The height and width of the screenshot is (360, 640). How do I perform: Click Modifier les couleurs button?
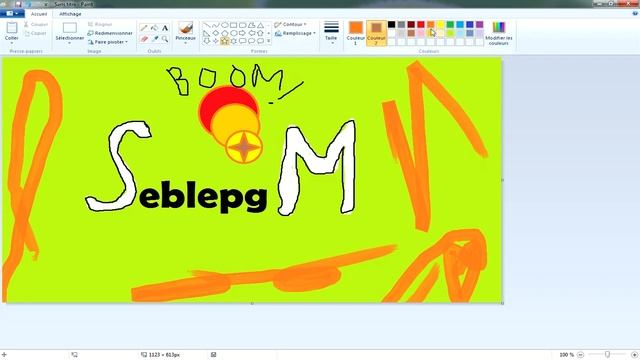click(x=498, y=33)
